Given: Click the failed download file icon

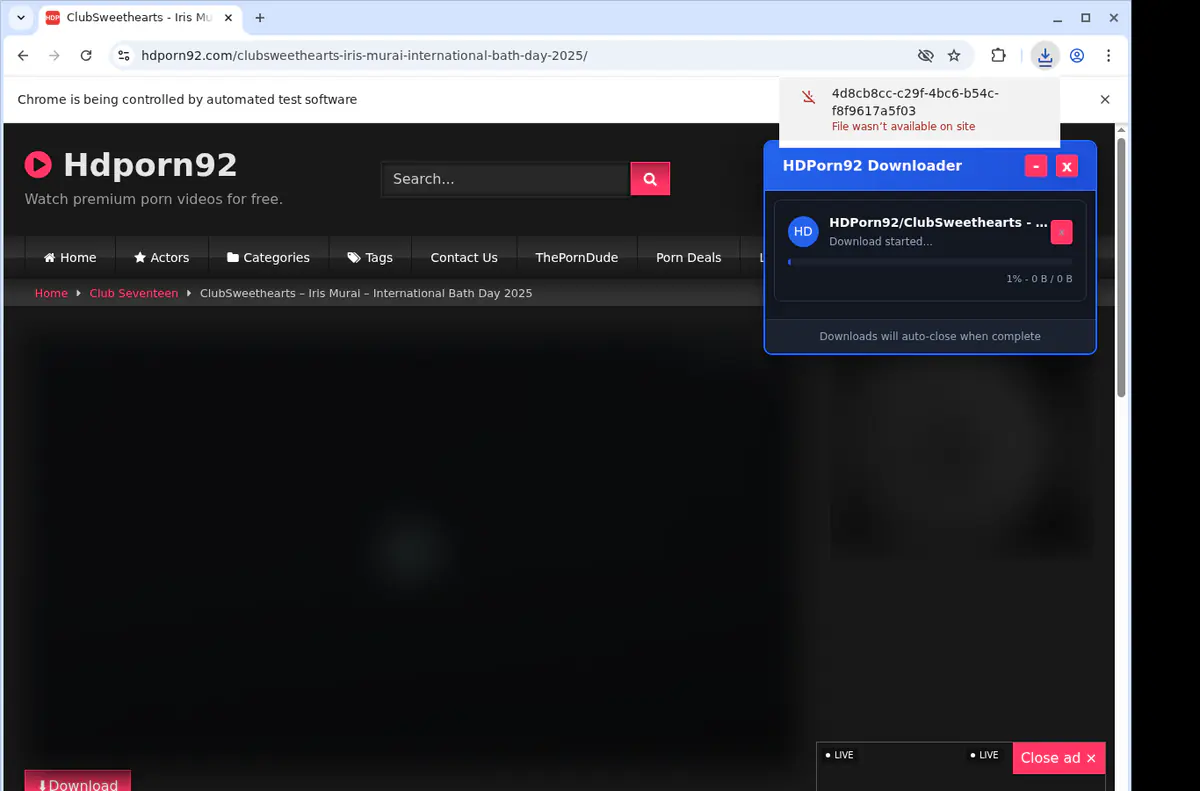Looking at the screenshot, I should [x=809, y=98].
